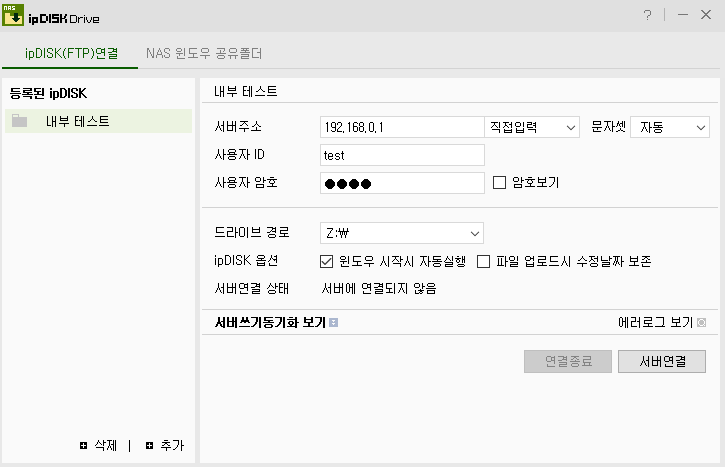The width and height of the screenshot is (727, 467).
Task: Minimize the ipDISK Drive window
Action: [682, 15]
